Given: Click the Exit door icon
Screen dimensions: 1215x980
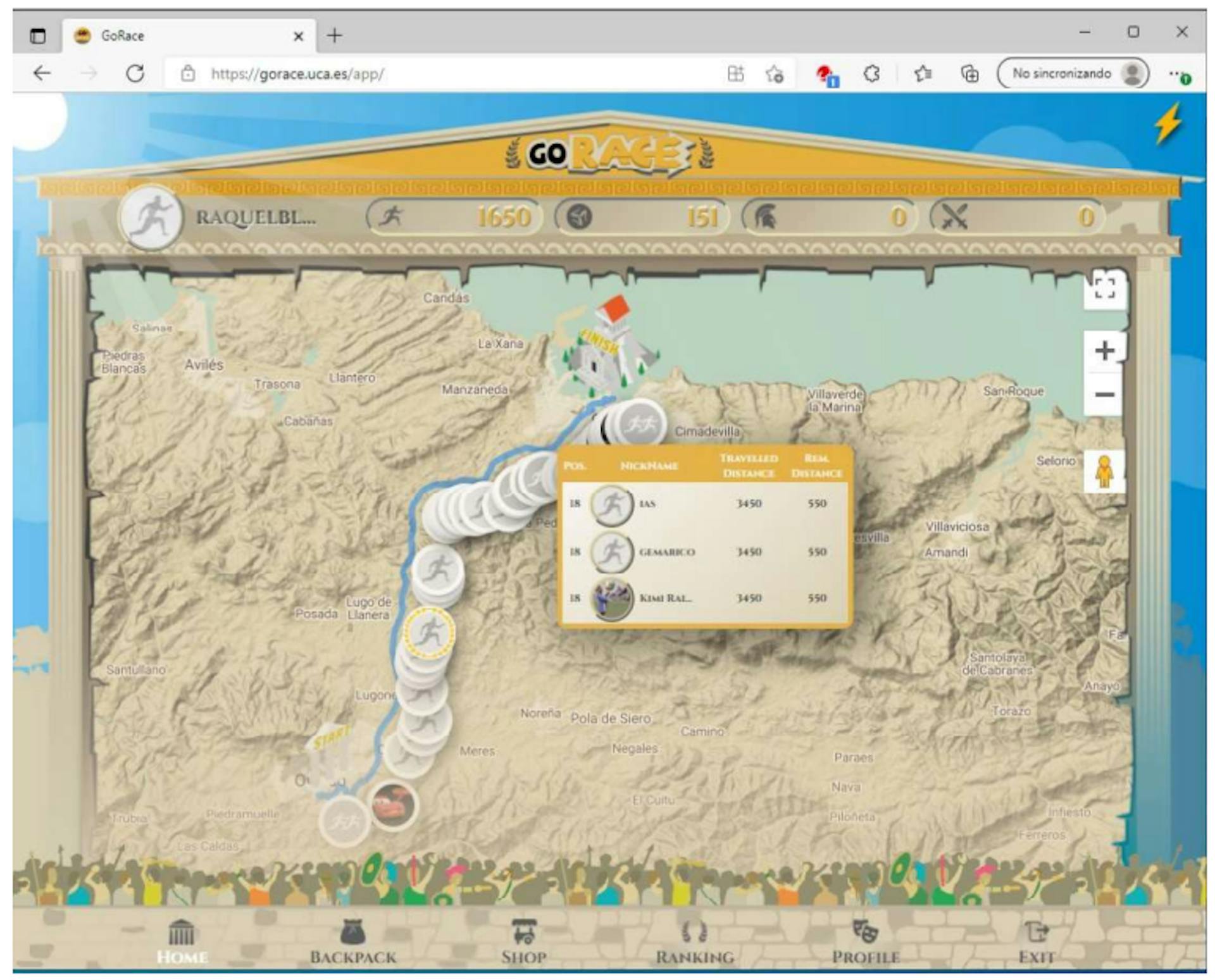Looking at the screenshot, I should point(1036,931).
